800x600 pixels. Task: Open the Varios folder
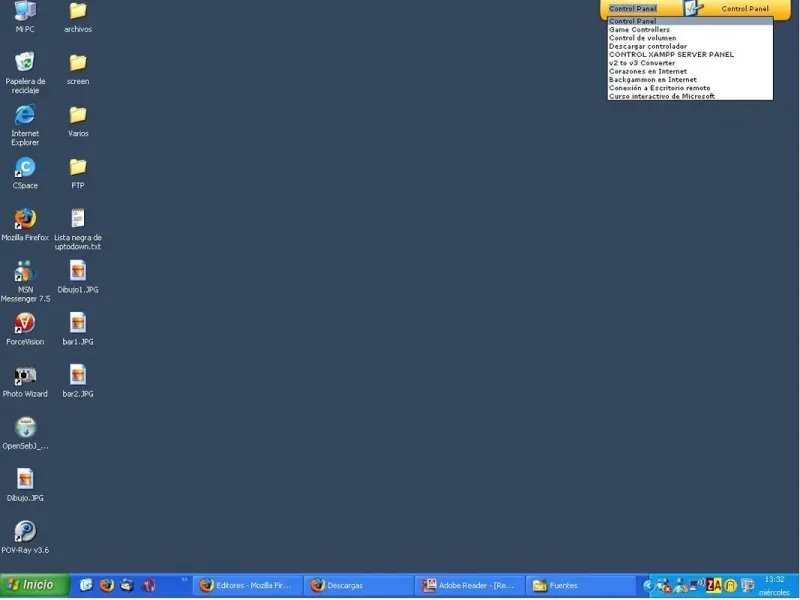(78, 121)
